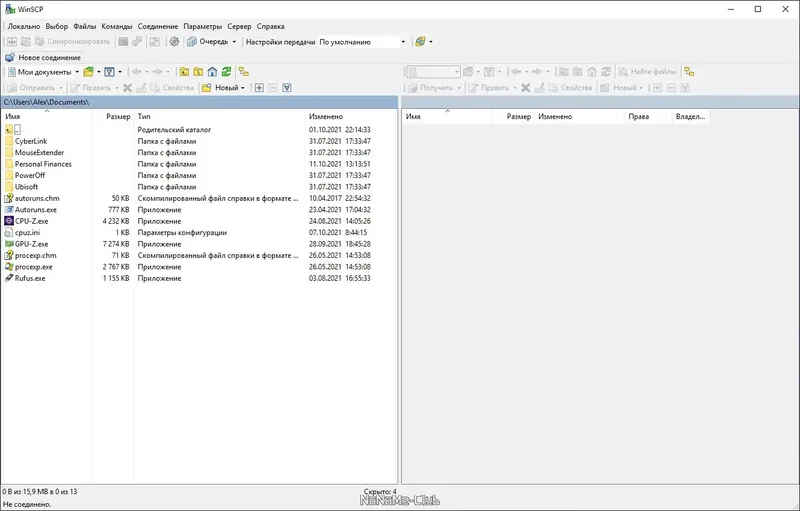Click the local path 'C:\Users\Alex\Documents\' bar
This screenshot has width=800, height=511.
point(199,102)
